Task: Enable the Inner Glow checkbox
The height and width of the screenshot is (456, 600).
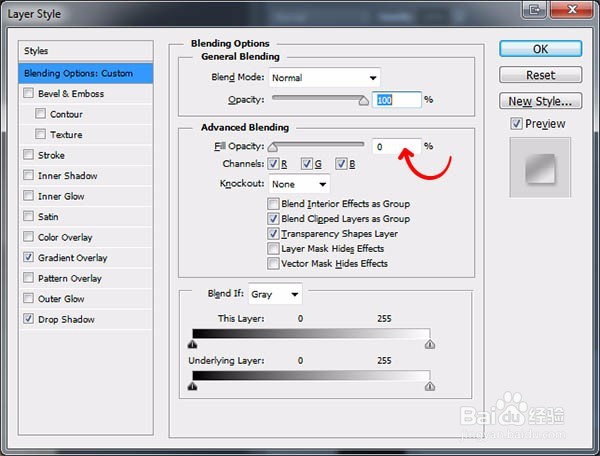Action: click(28, 195)
